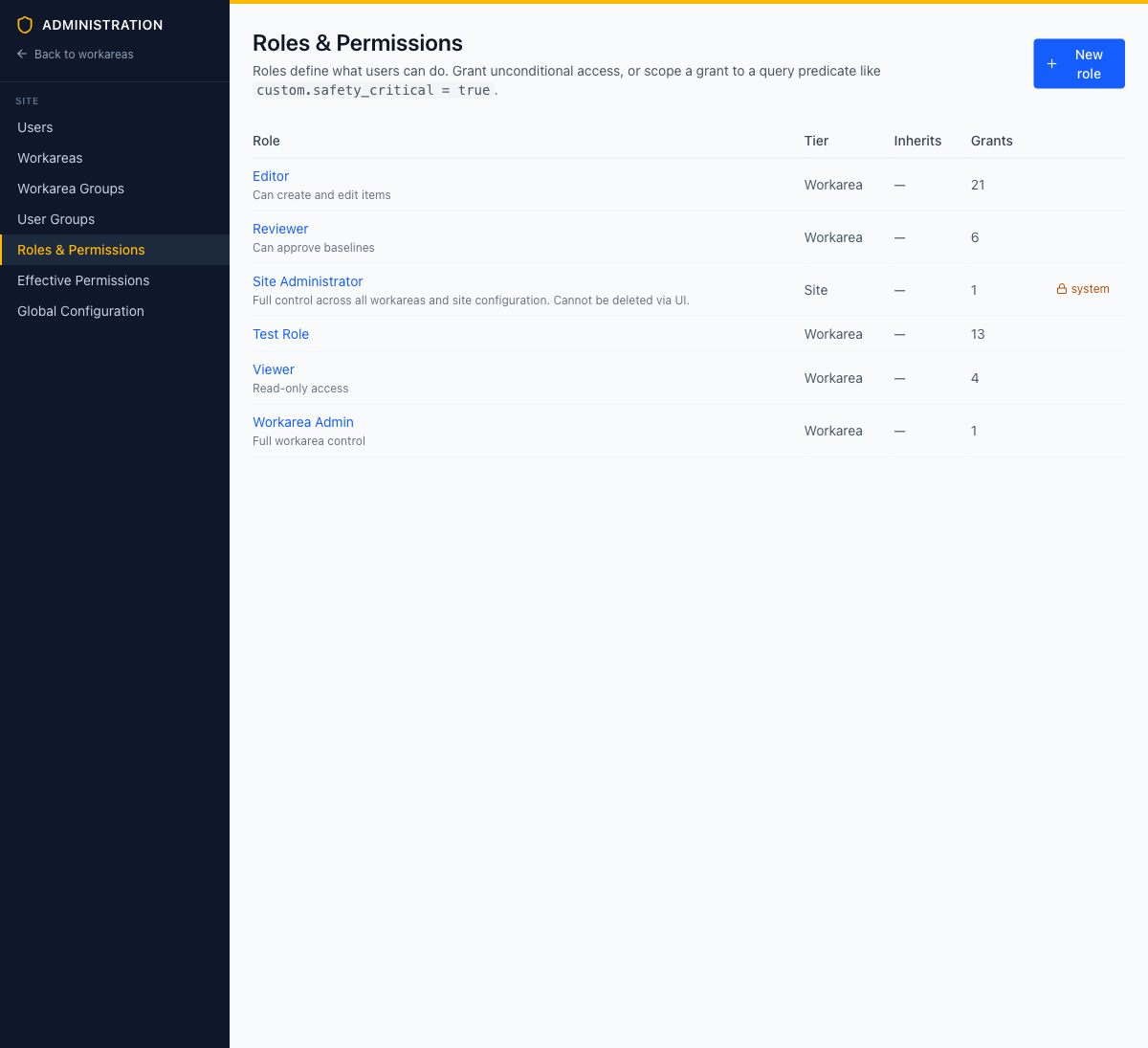Click Workarea tier in Test Role row

click(833, 334)
